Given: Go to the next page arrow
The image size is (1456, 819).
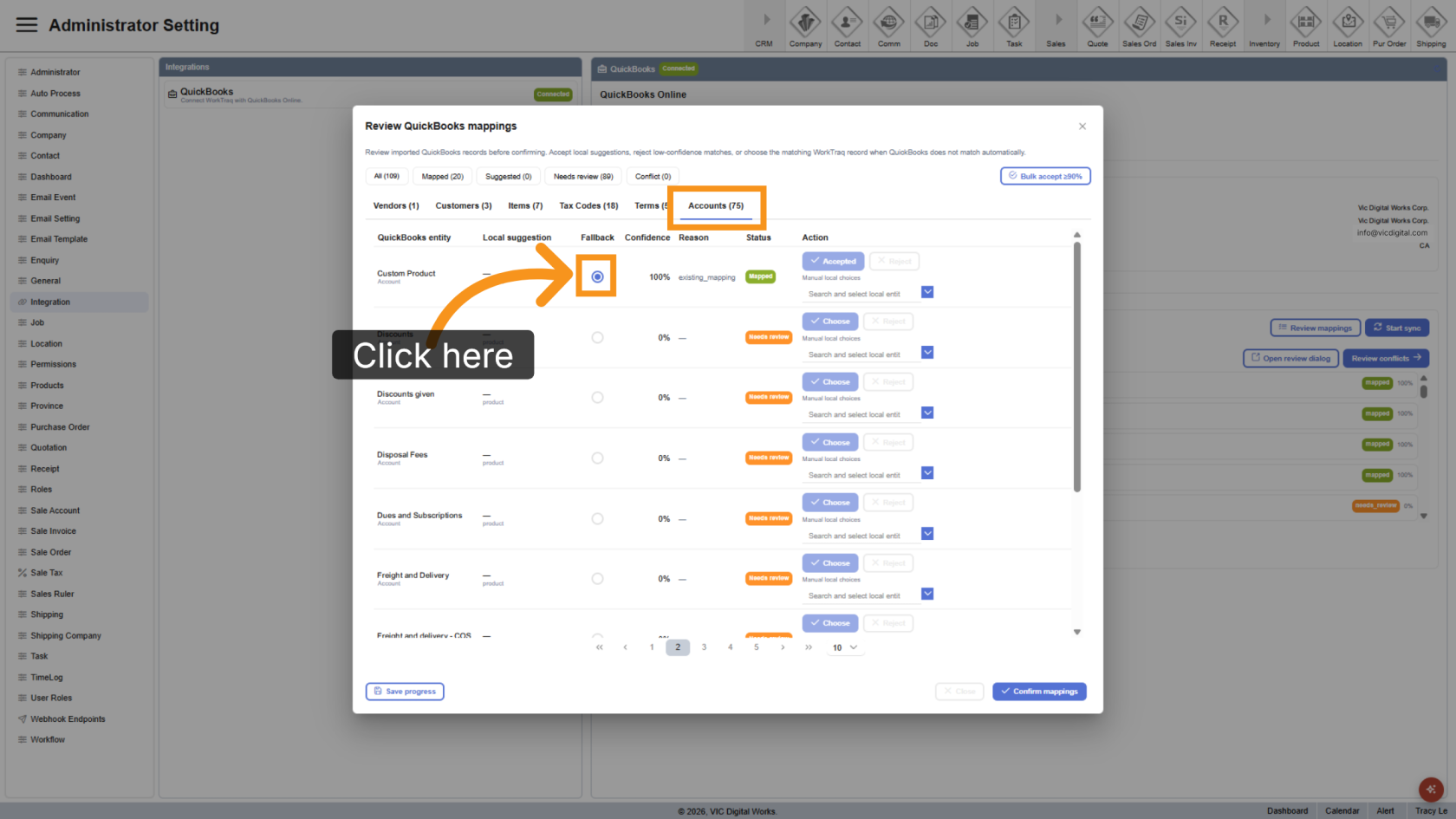Looking at the screenshot, I should (783, 647).
